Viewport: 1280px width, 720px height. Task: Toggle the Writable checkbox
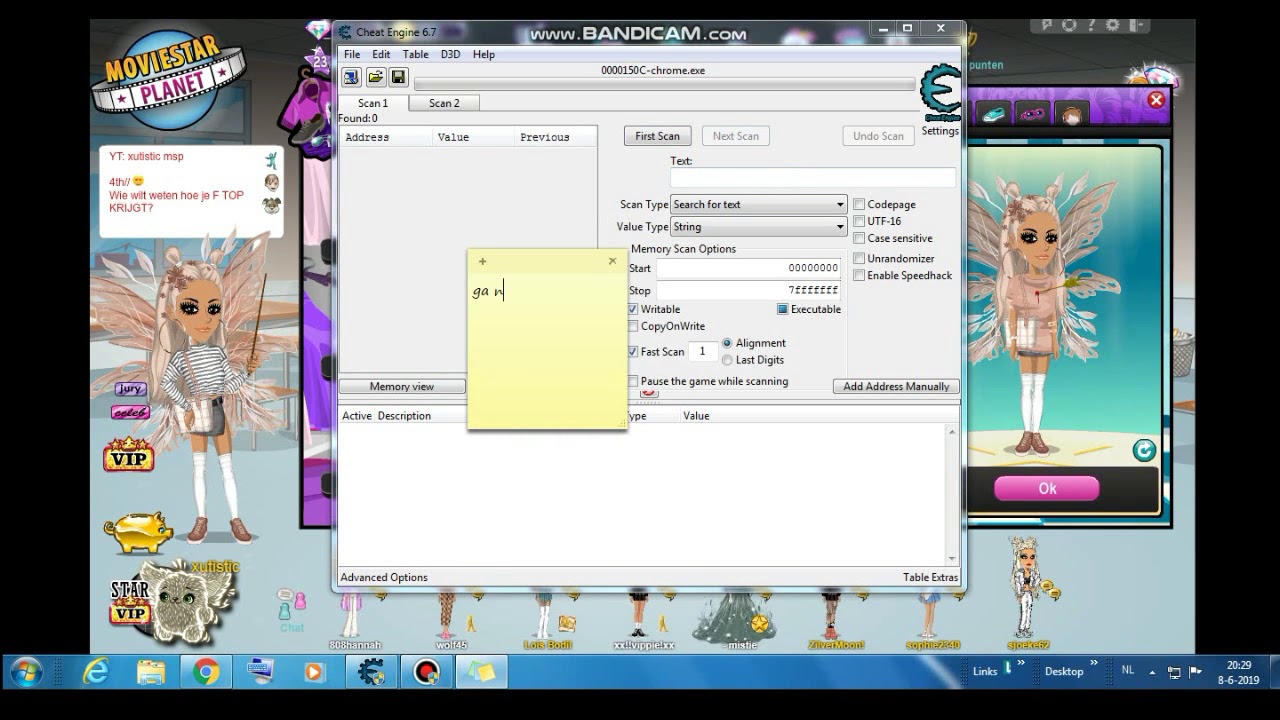coord(633,309)
